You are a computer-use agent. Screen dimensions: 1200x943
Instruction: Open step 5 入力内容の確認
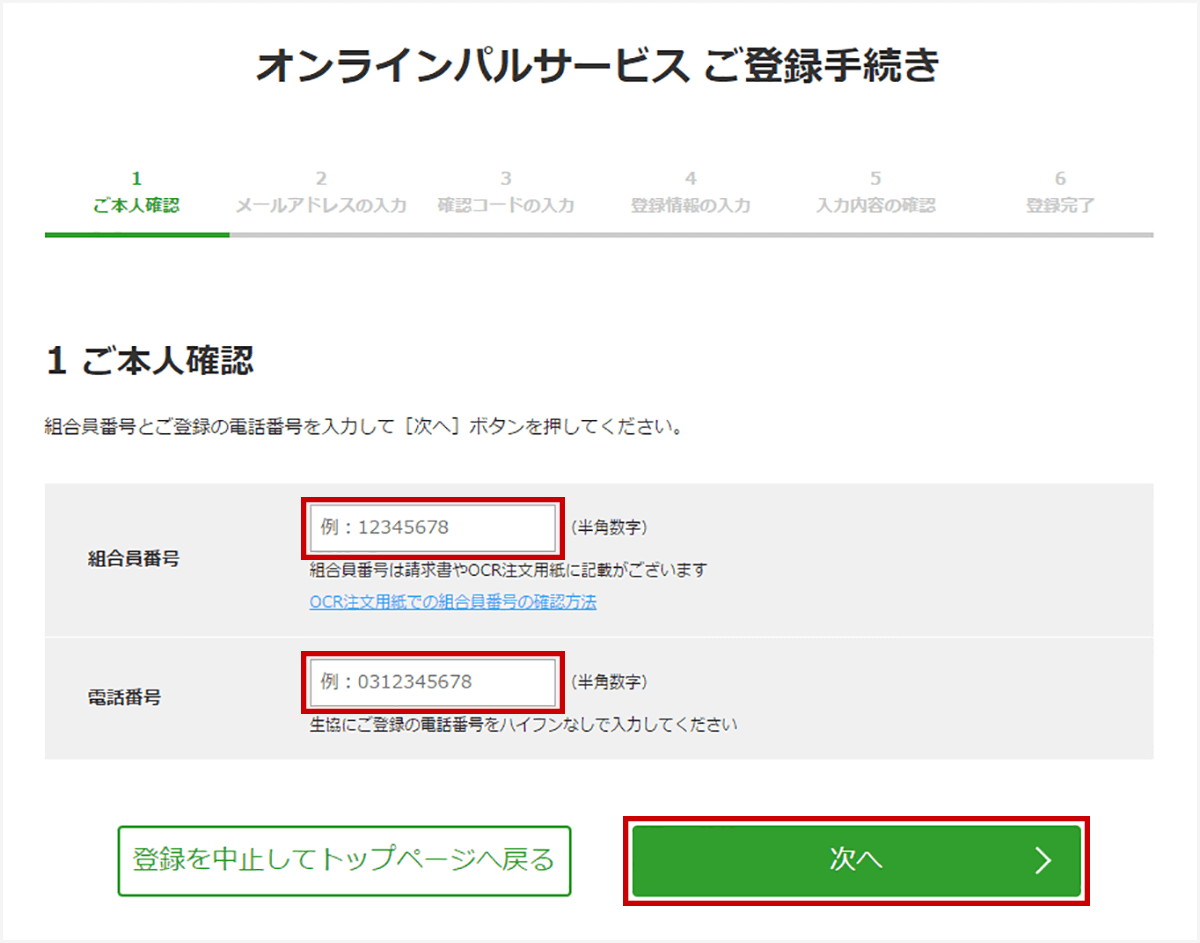tap(875, 194)
